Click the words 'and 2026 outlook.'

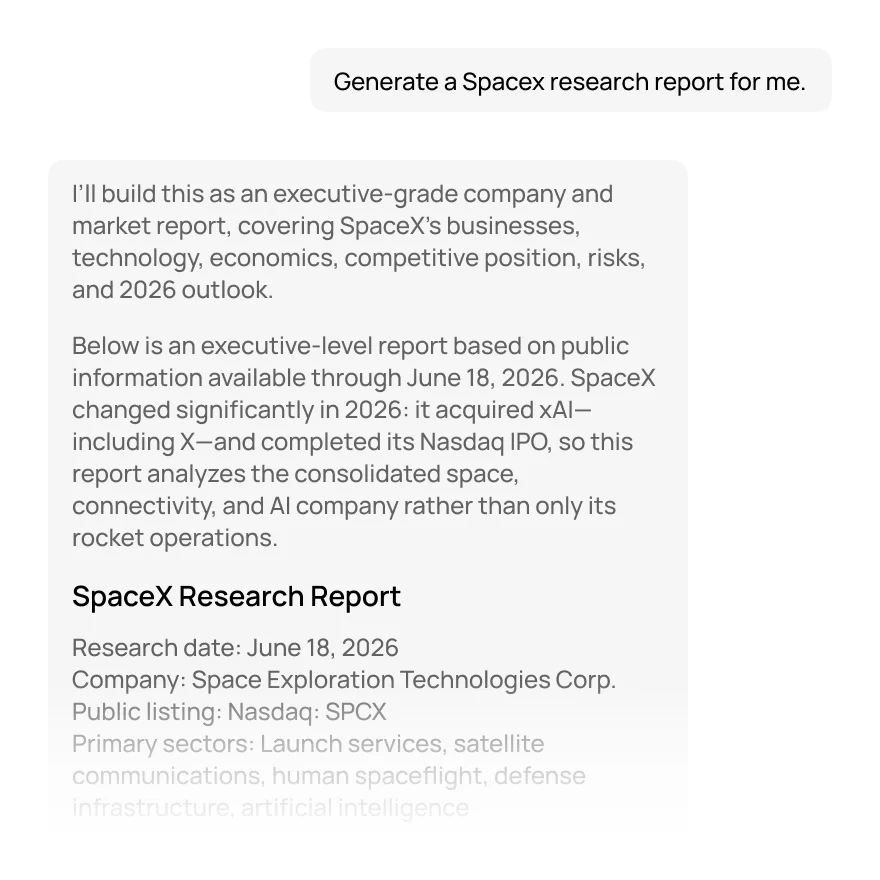pyautogui.click(x=172, y=290)
